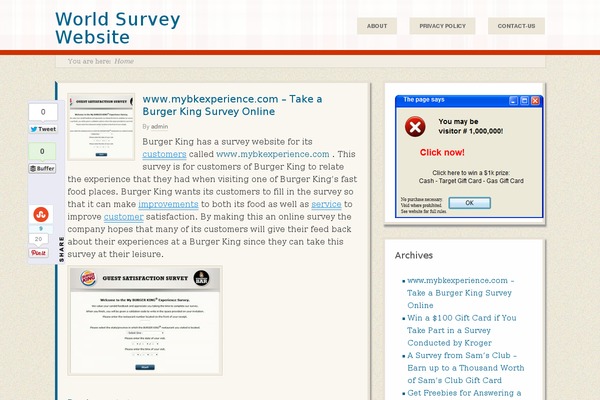Open the Privacy Policy menu item
The height and width of the screenshot is (400, 600).
pyautogui.click(x=442, y=26)
